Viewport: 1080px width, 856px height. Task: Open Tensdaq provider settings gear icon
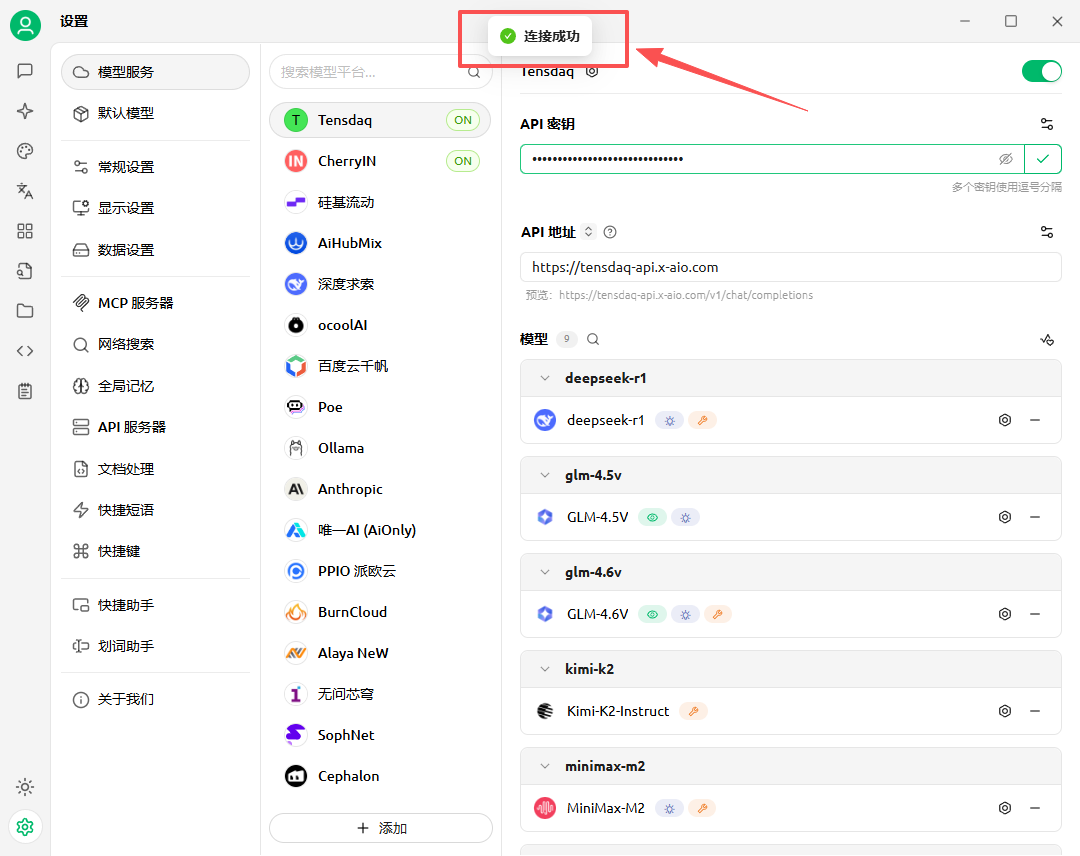(592, 71)
